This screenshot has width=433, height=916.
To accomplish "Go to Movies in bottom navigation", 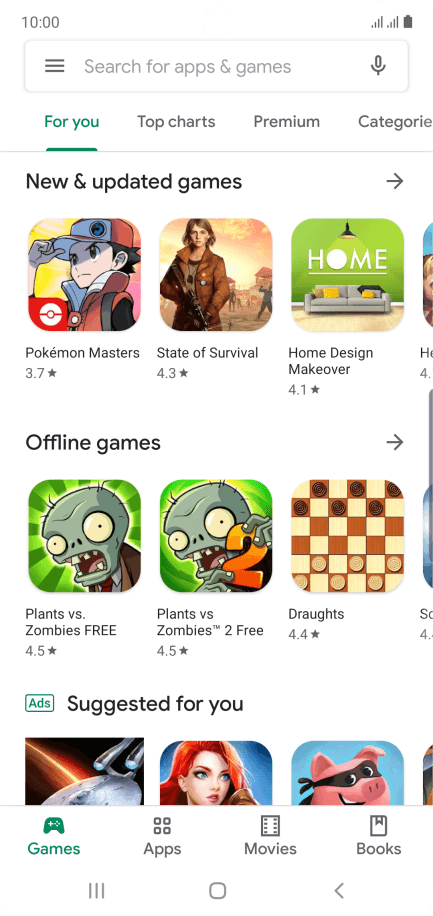I will [271, 837].
